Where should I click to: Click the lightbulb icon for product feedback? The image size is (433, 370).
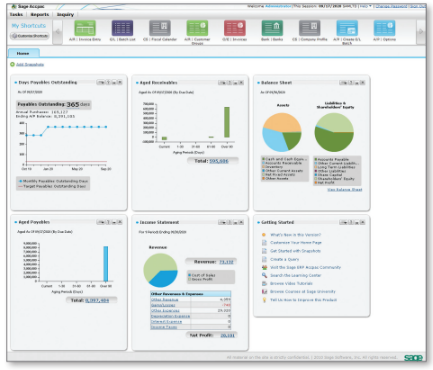click(264, 300)
